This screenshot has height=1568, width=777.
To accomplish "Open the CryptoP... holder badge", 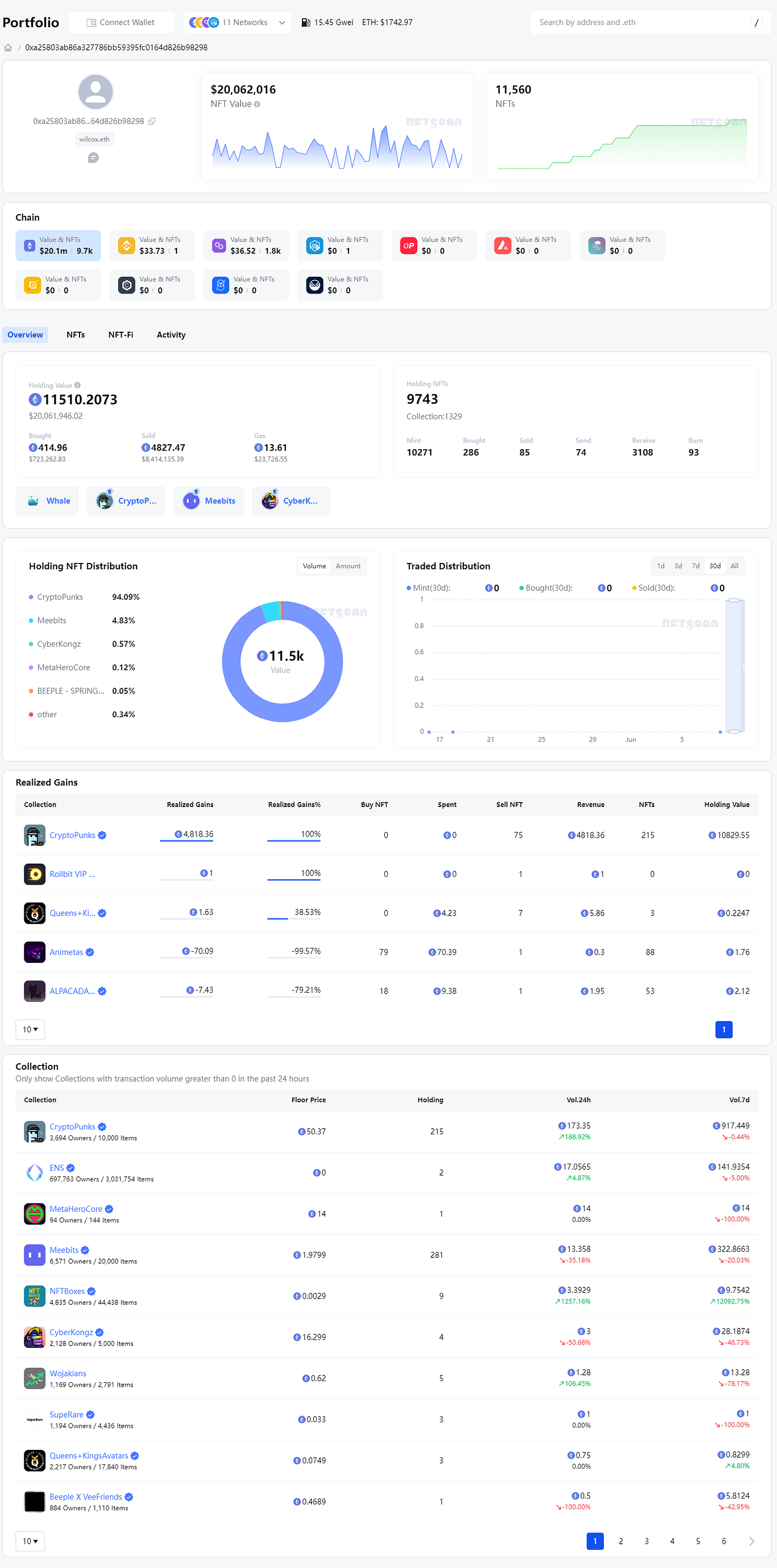I will coord(126,501).
